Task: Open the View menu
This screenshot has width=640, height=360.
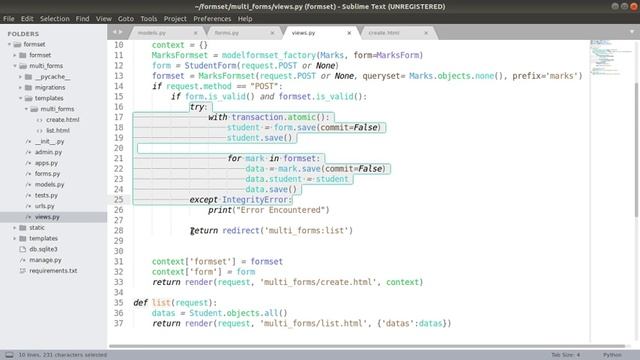Action: click(104, 19)
